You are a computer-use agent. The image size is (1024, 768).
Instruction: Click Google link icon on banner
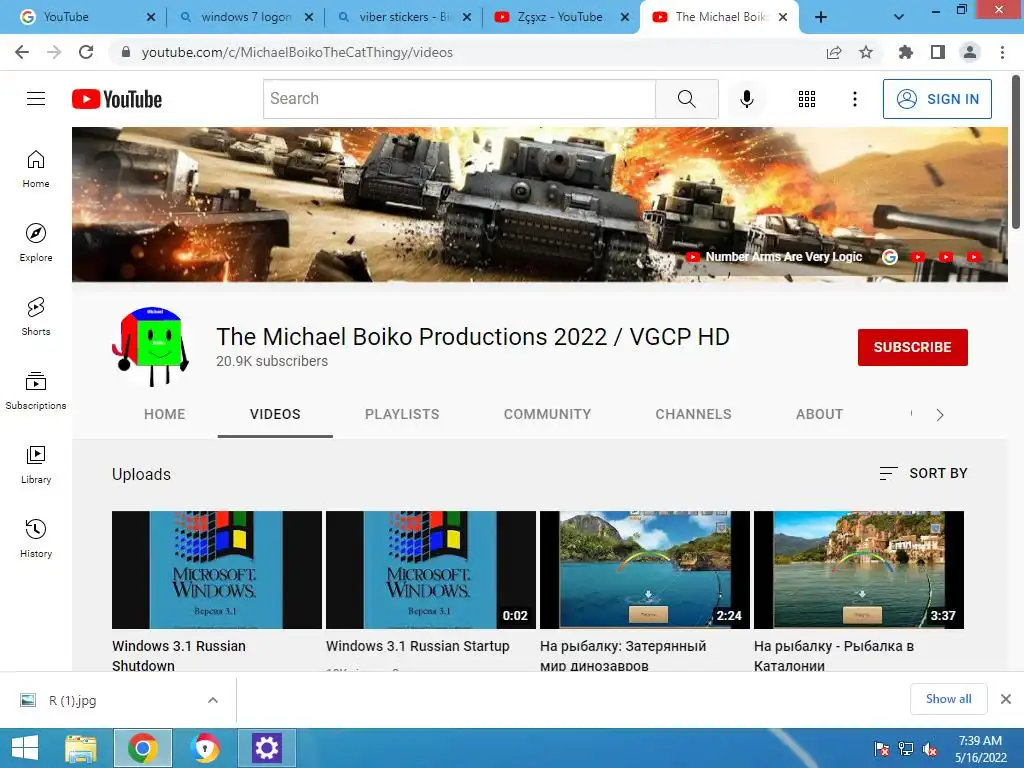pos(889,257)
